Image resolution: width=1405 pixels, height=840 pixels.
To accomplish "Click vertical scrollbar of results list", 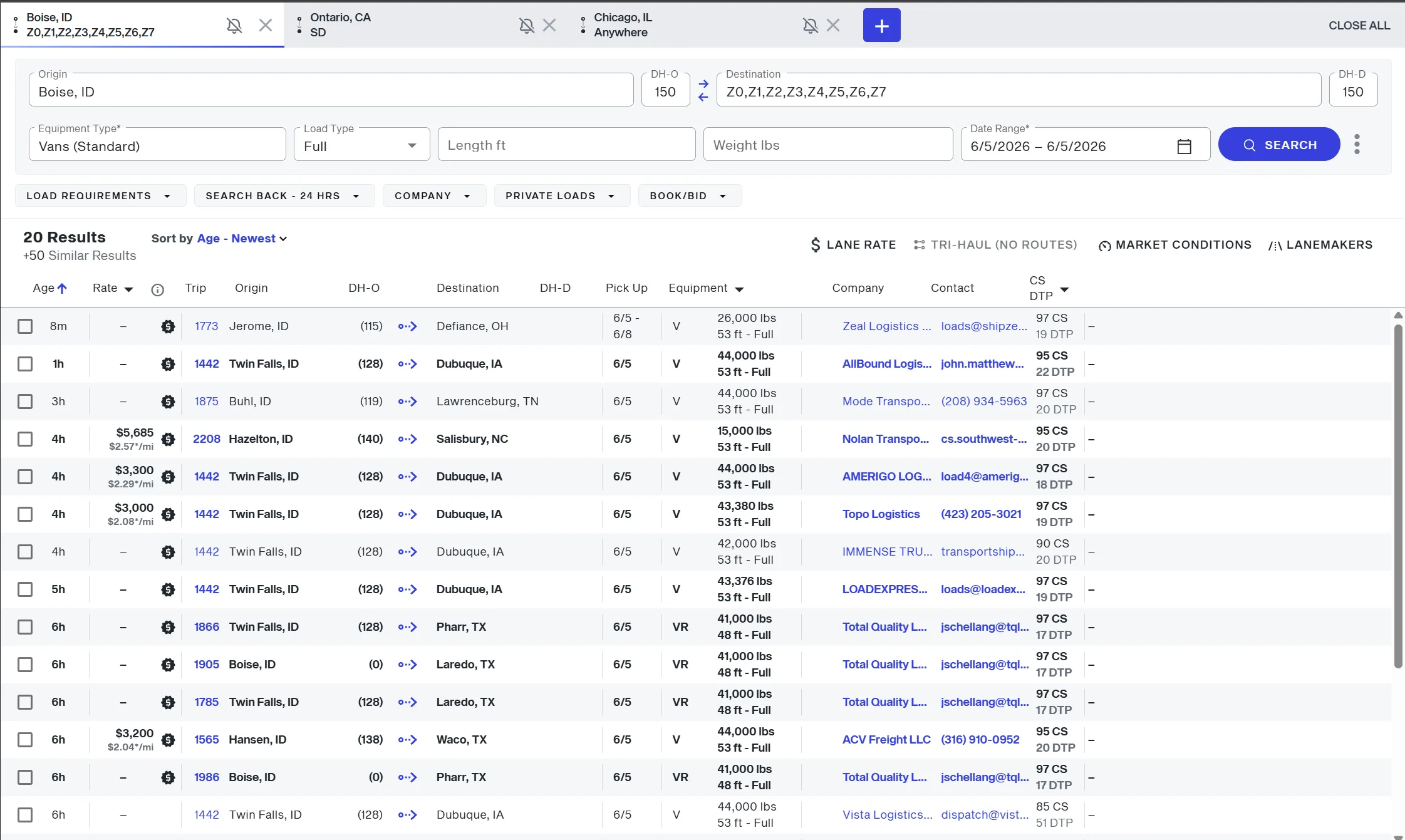I will pos(1398,495).
